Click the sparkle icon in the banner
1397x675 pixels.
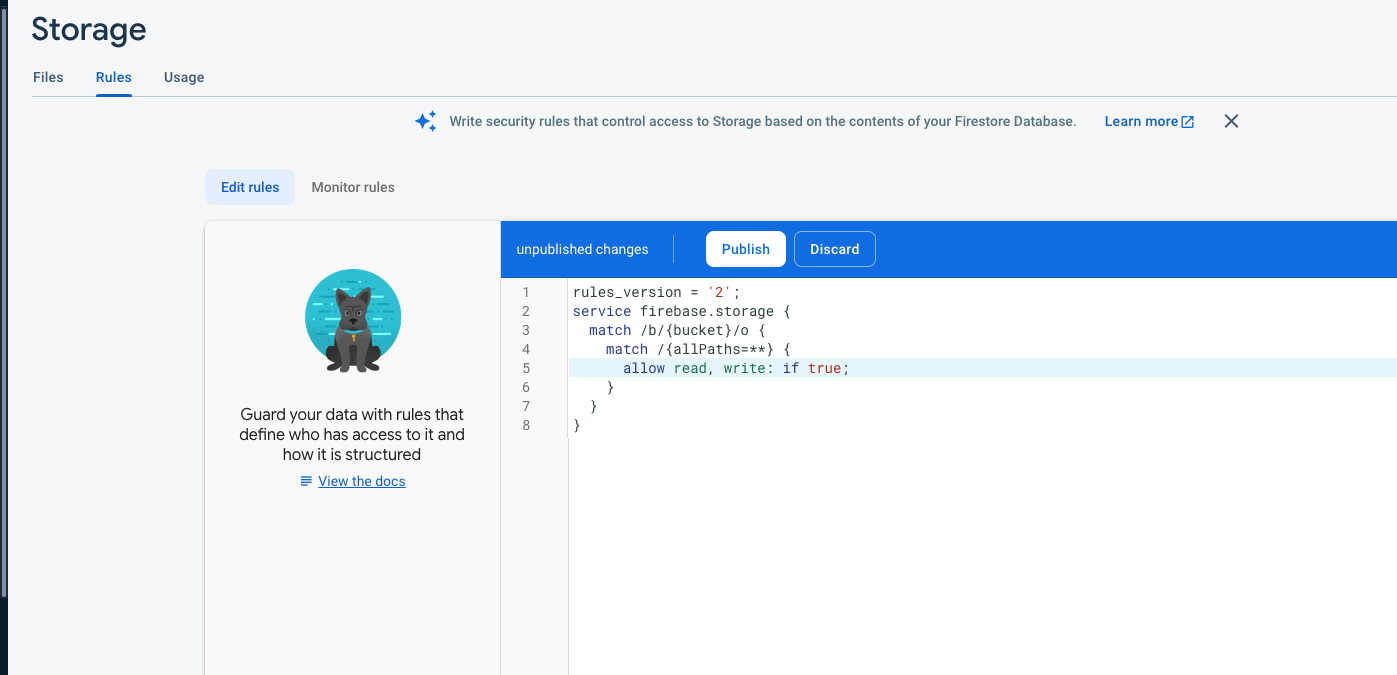tap(426, 121)
